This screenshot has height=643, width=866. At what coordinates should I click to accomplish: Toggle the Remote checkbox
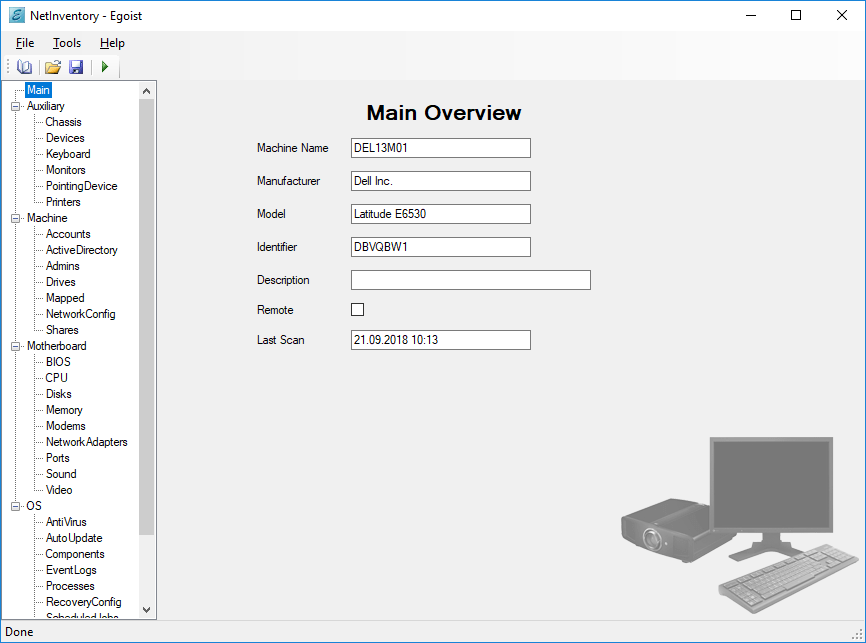tap(357, 309)
